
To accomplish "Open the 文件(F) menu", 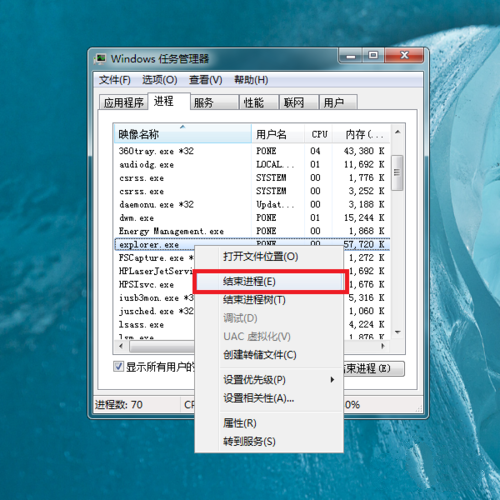I will pyautogui.click(x=115, y=80).
